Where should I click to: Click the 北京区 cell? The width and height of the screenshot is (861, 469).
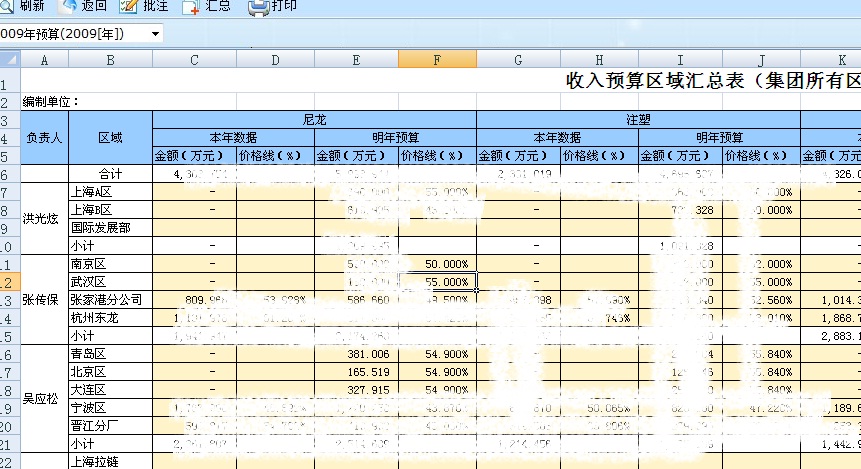point(110,372)
